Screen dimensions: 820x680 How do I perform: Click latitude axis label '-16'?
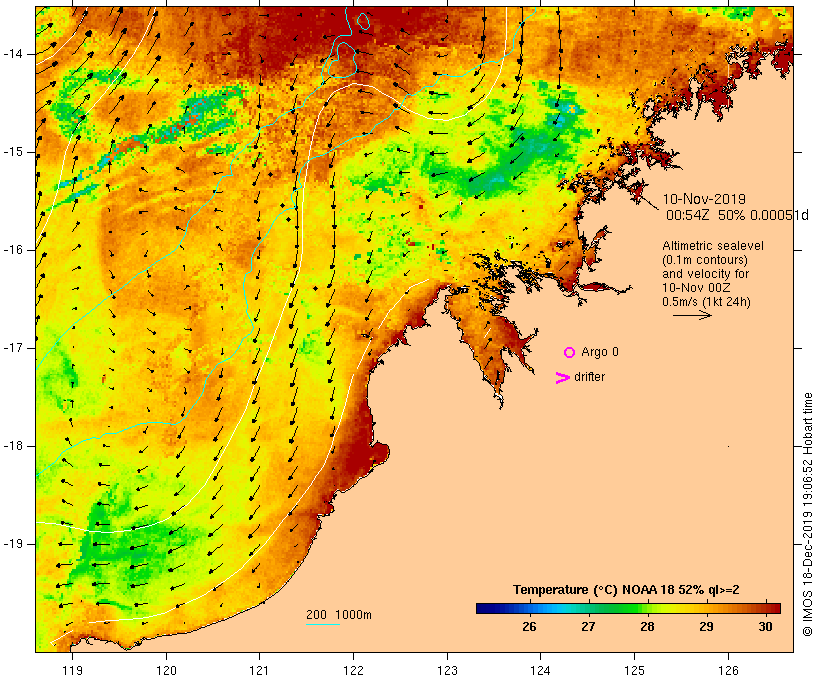coord(13,250)
